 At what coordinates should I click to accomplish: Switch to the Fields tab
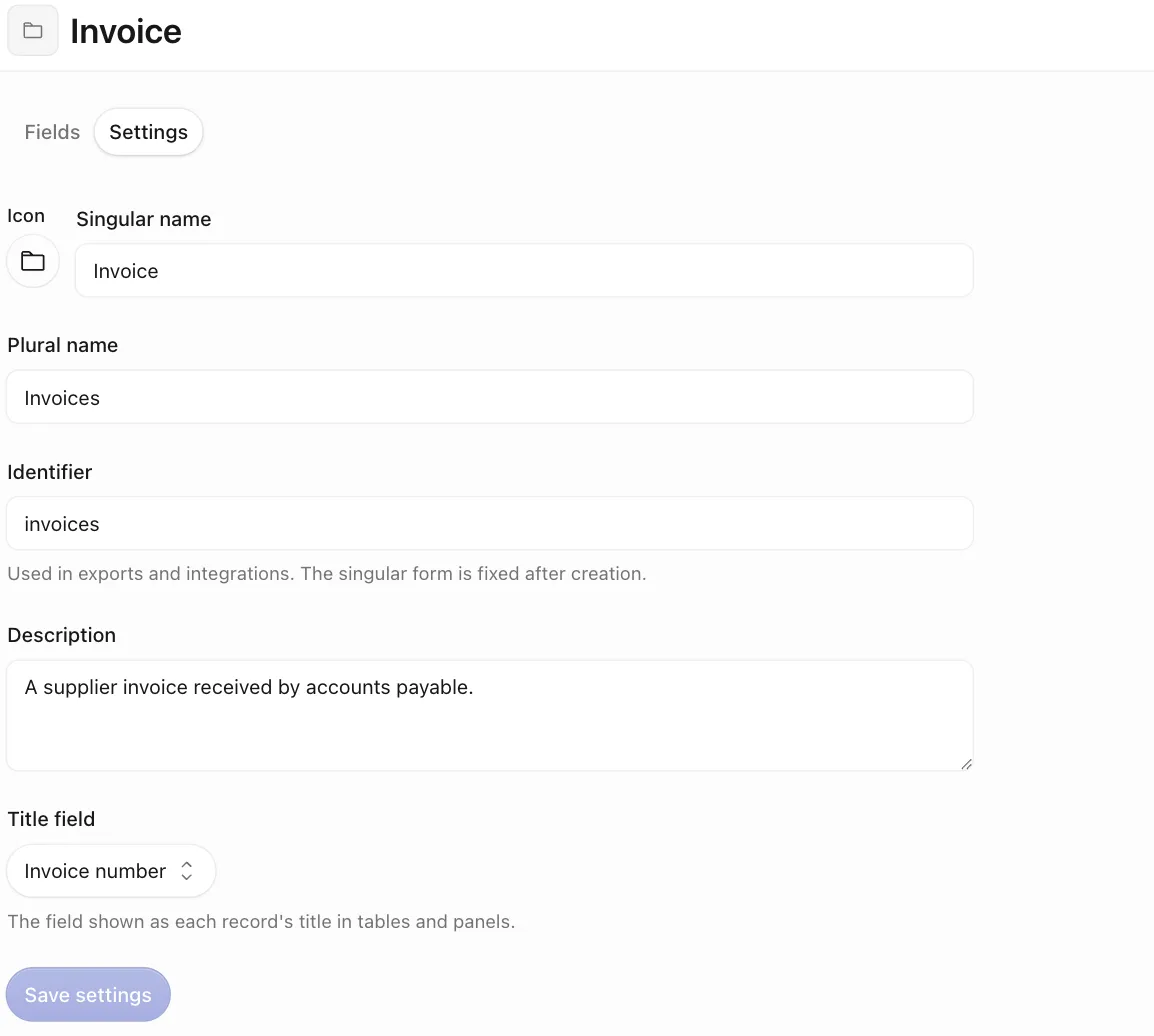pyautogui.click(x=52, y=132)
